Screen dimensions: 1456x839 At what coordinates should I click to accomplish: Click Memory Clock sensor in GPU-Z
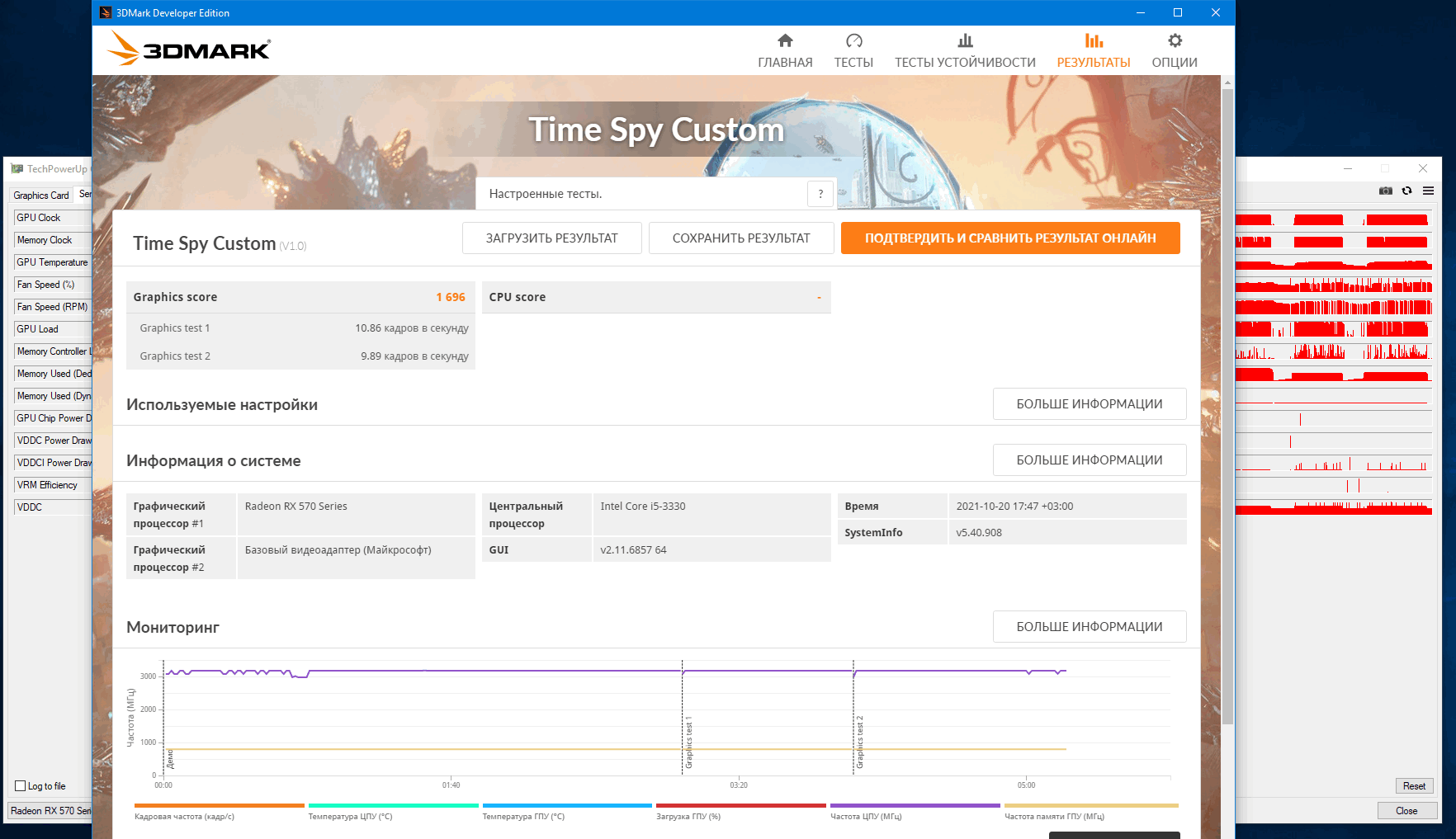53,240
